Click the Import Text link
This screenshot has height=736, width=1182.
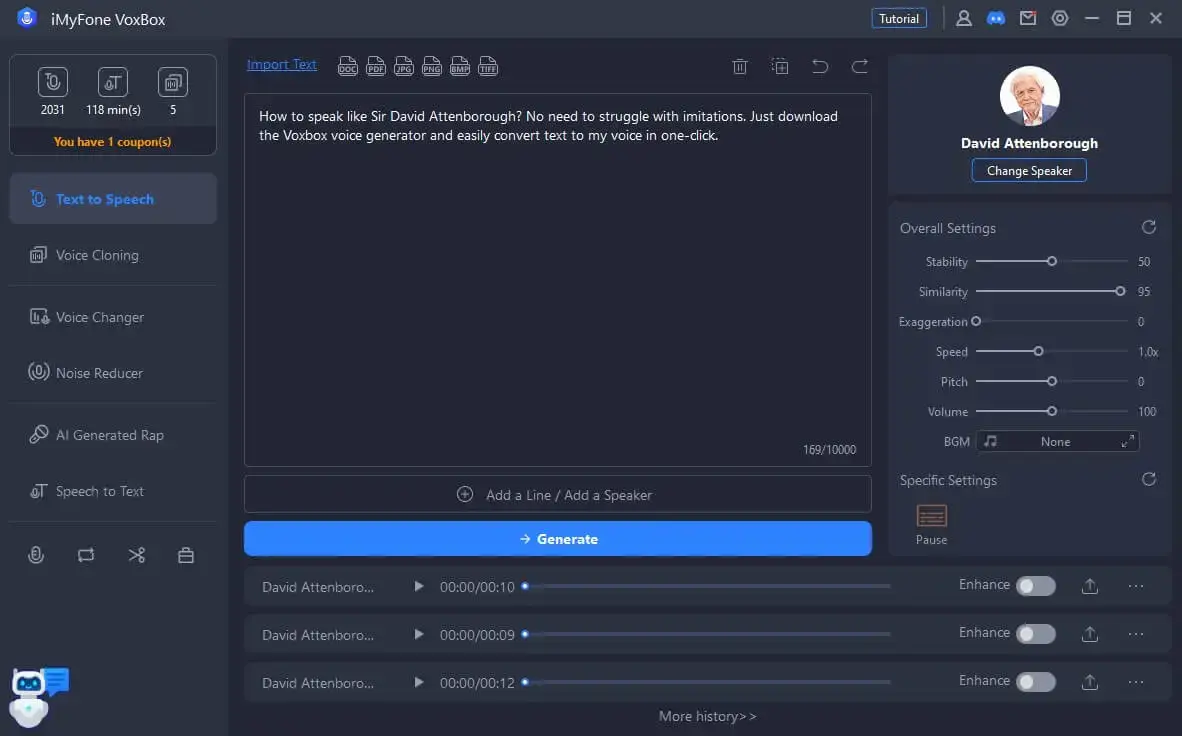click(281, 65)
